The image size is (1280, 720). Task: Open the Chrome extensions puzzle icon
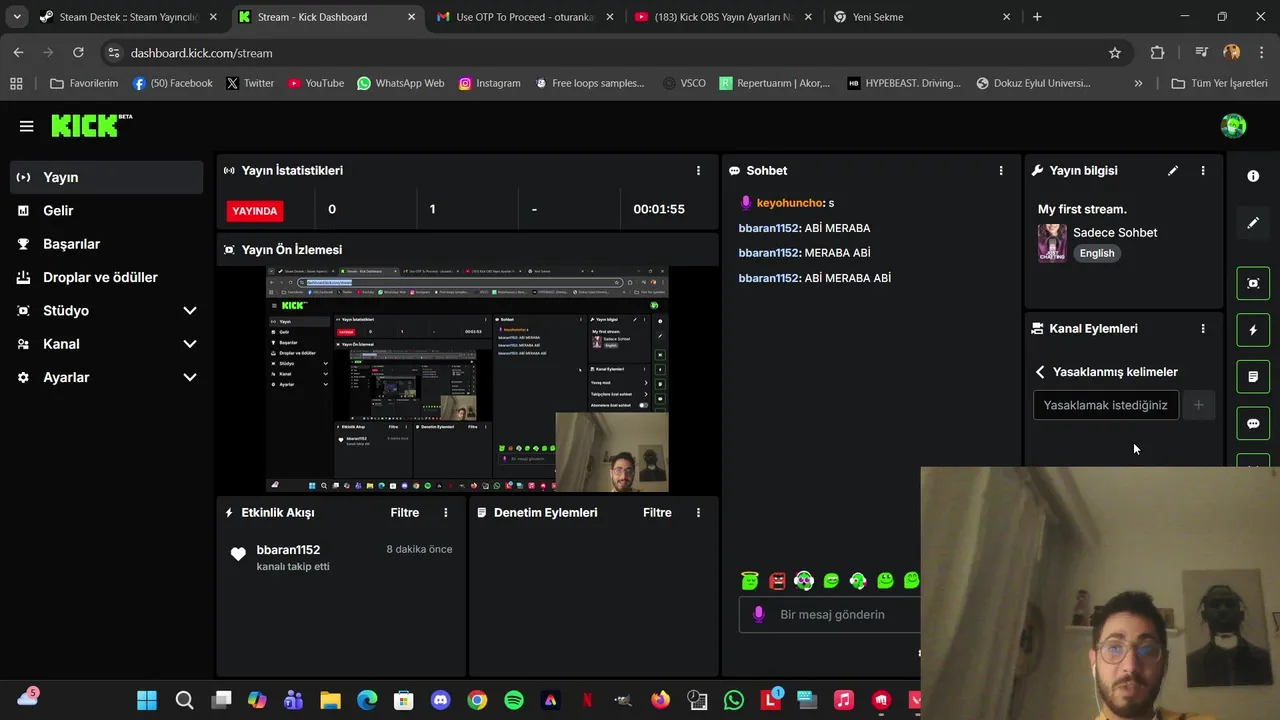pos(1157,53)
